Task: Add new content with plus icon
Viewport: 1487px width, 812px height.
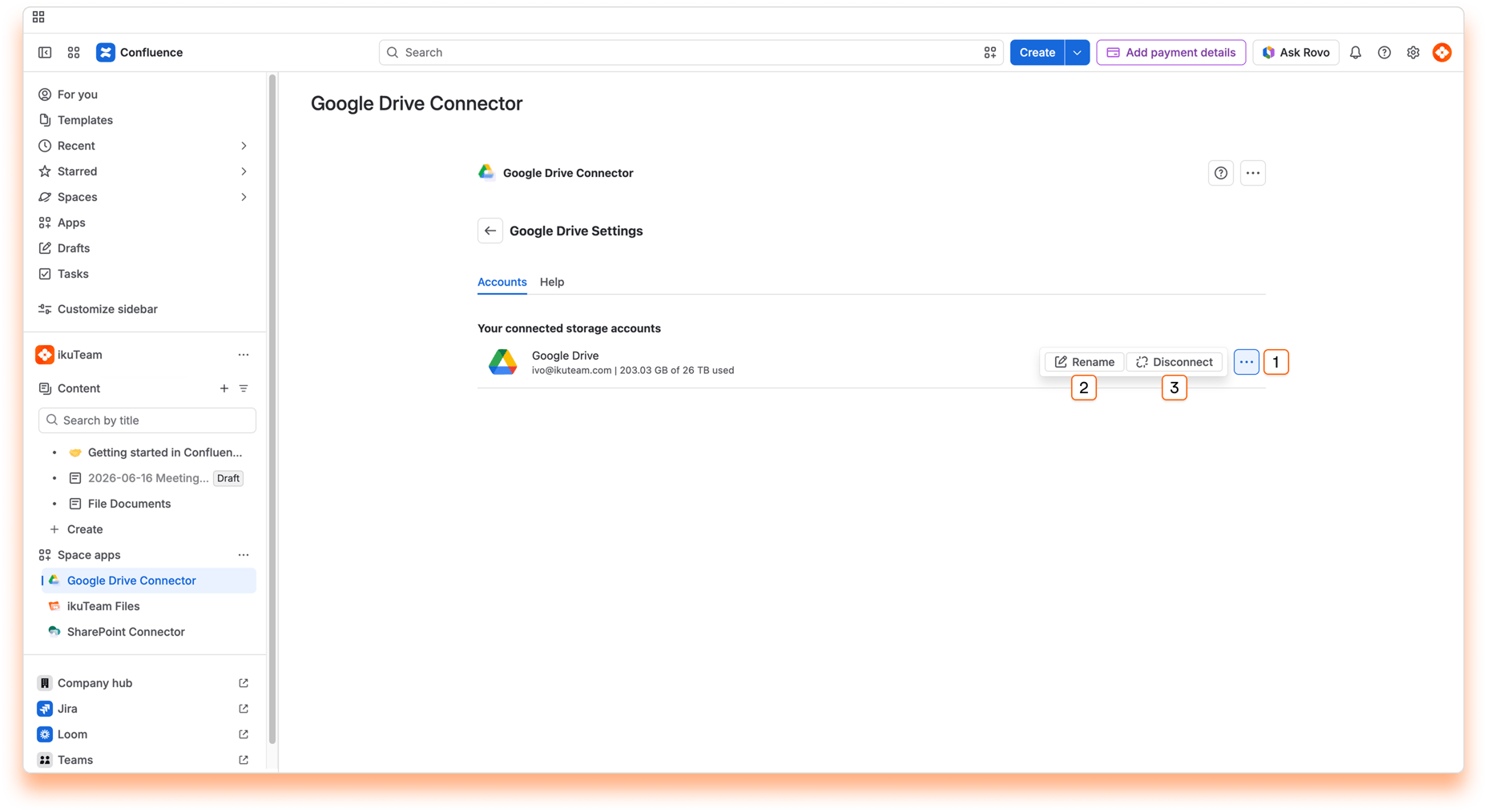Action: [224, 388]
